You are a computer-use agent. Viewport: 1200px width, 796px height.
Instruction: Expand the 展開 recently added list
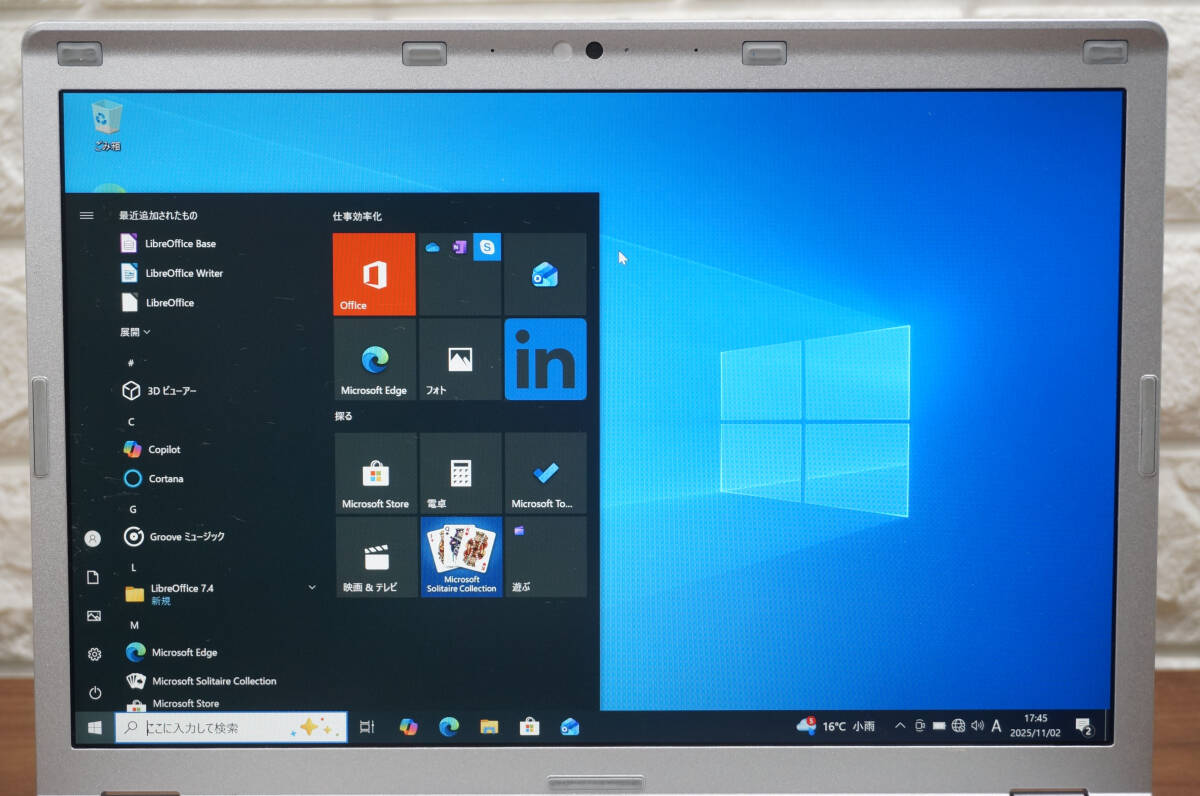click(x=135, y=332)
